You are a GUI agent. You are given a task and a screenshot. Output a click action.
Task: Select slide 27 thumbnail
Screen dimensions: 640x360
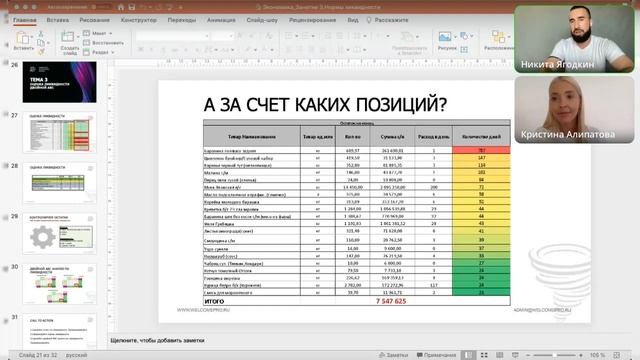point(60,132)
